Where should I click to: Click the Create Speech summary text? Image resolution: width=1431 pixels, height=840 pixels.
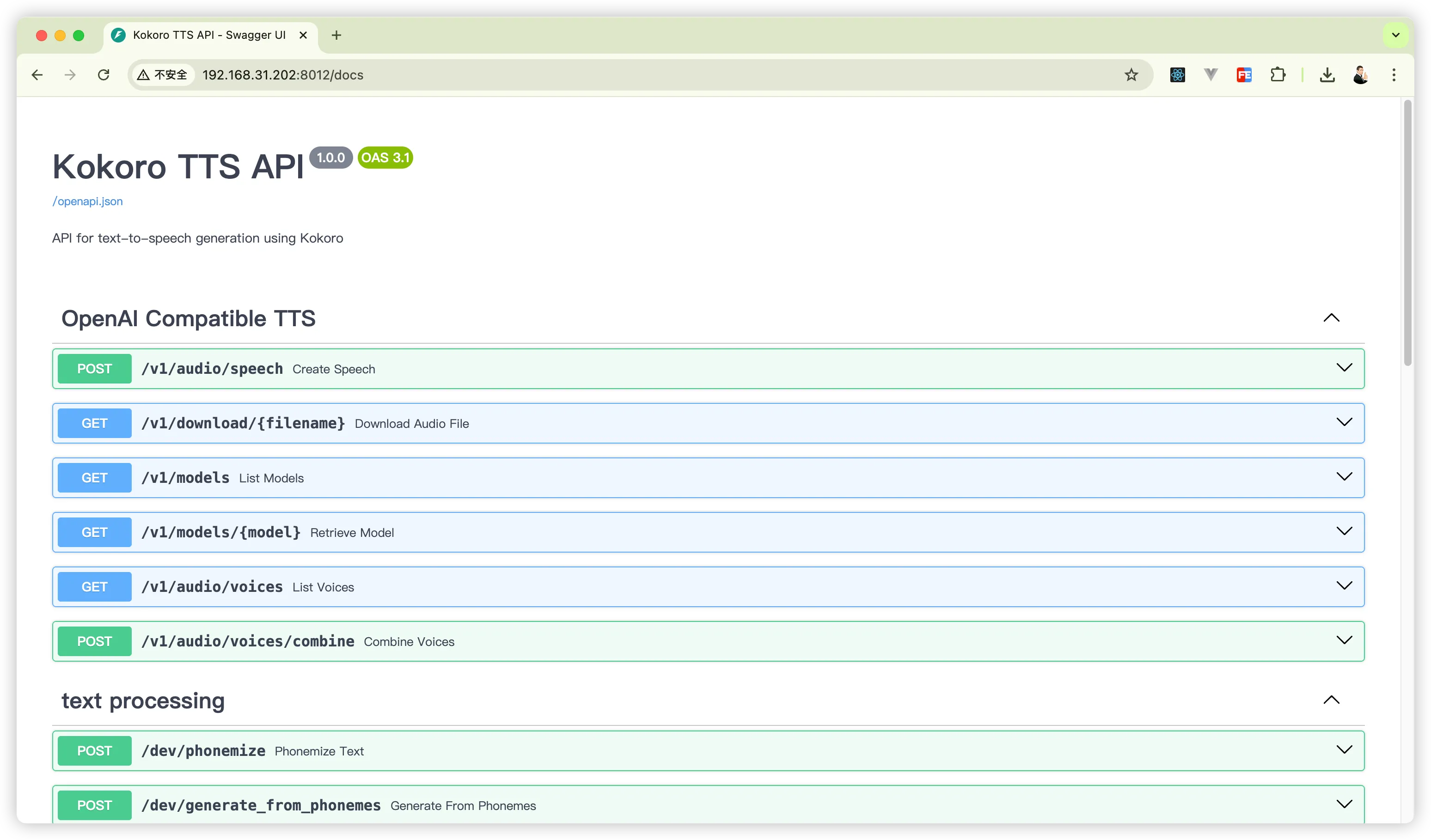pyautogui.click(x=334, y=370)
